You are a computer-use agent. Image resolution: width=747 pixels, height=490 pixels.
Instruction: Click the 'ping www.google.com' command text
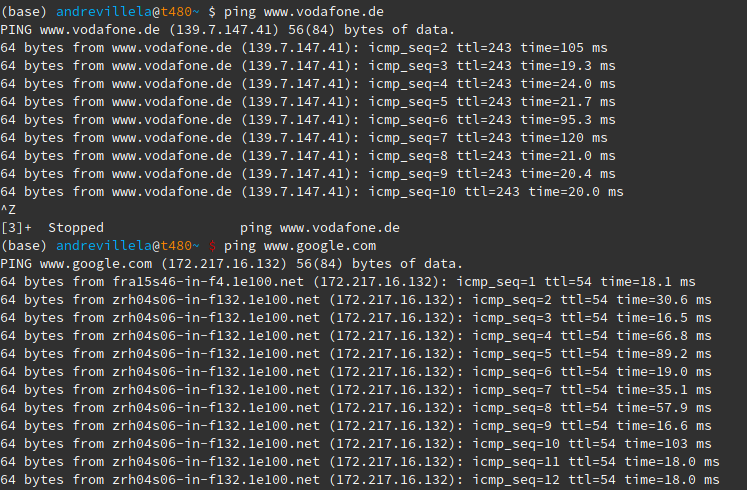300,246
